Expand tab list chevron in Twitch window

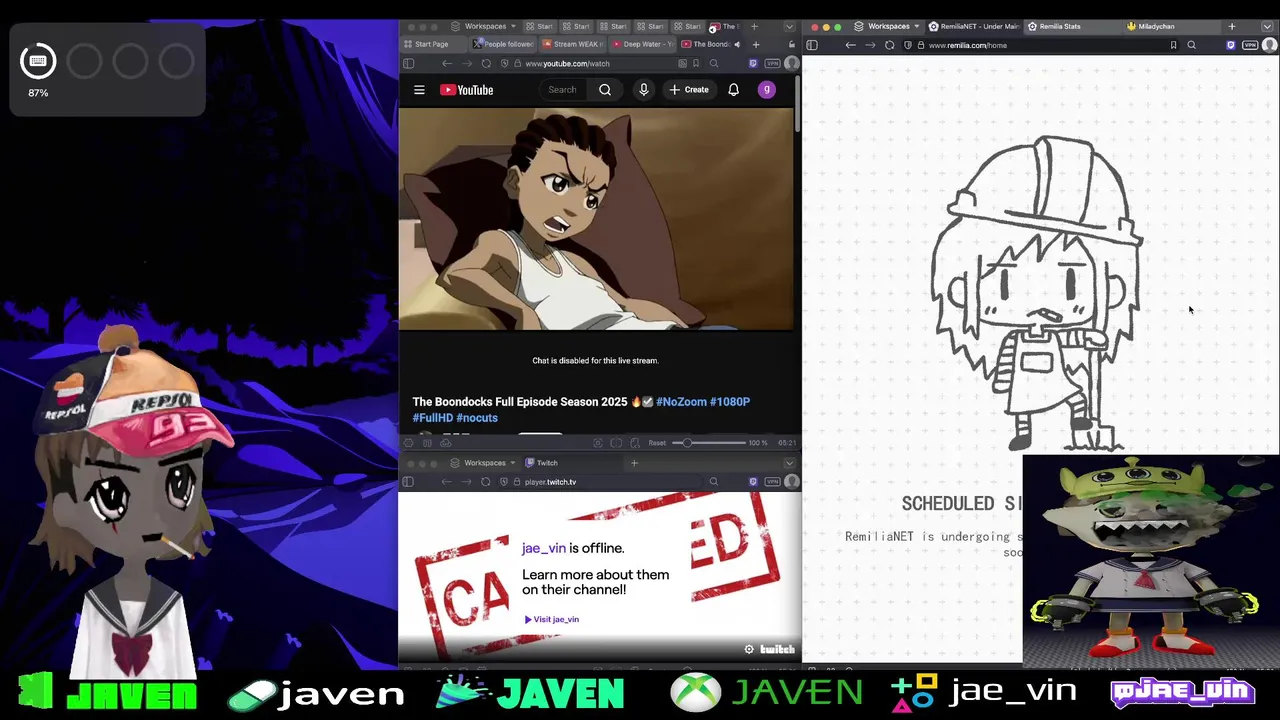tap(789, 463)
